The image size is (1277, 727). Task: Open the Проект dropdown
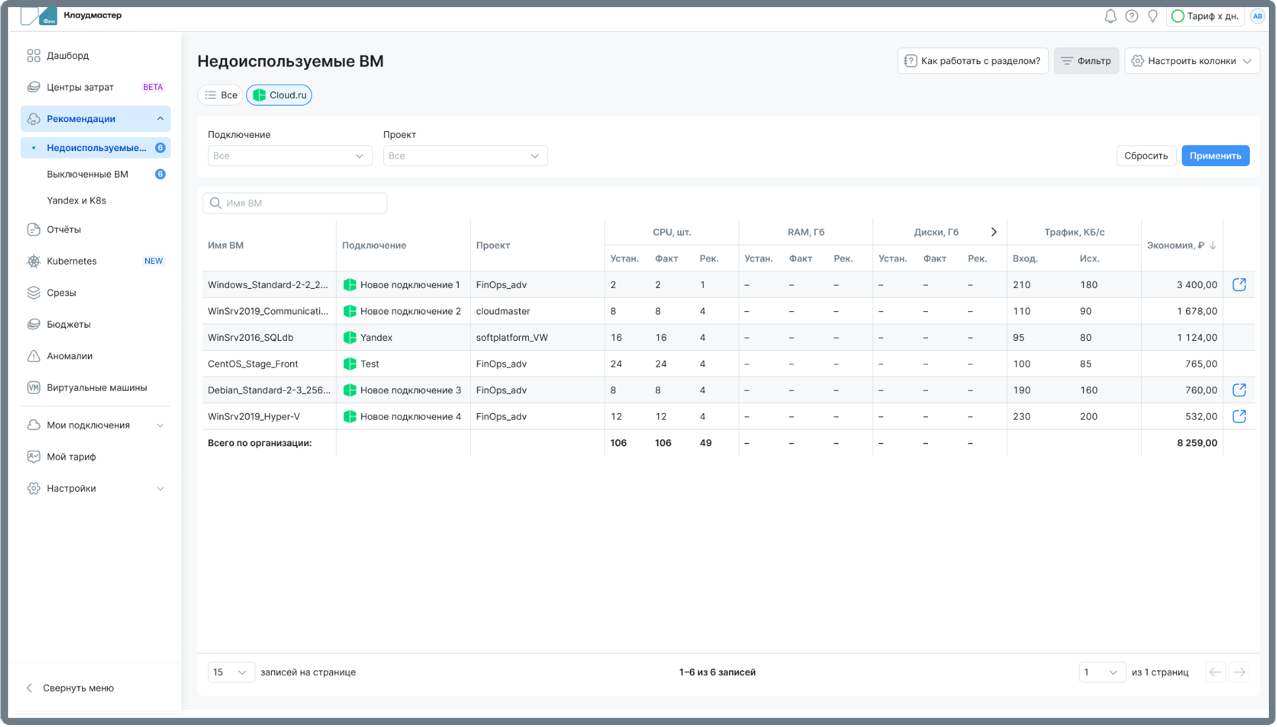(x=465, y=156)
